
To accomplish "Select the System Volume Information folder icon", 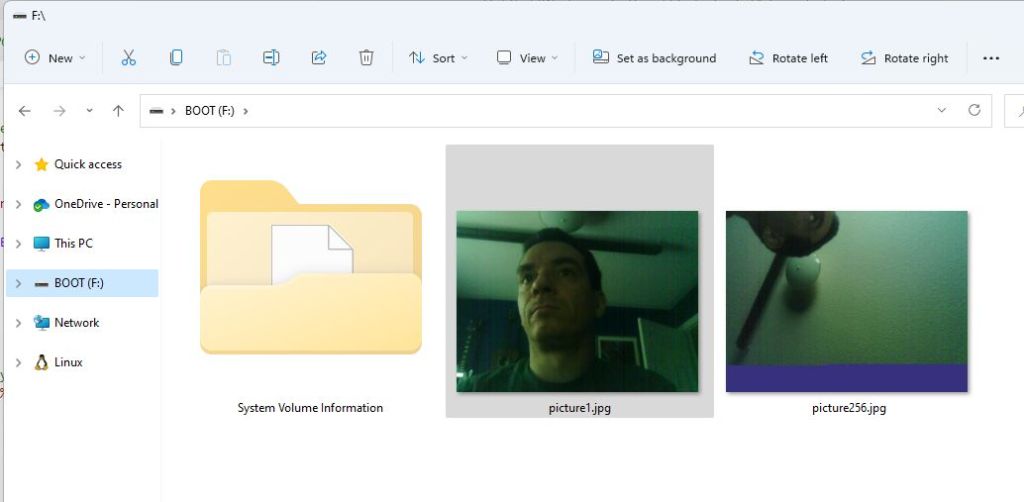I will (311, 267).
